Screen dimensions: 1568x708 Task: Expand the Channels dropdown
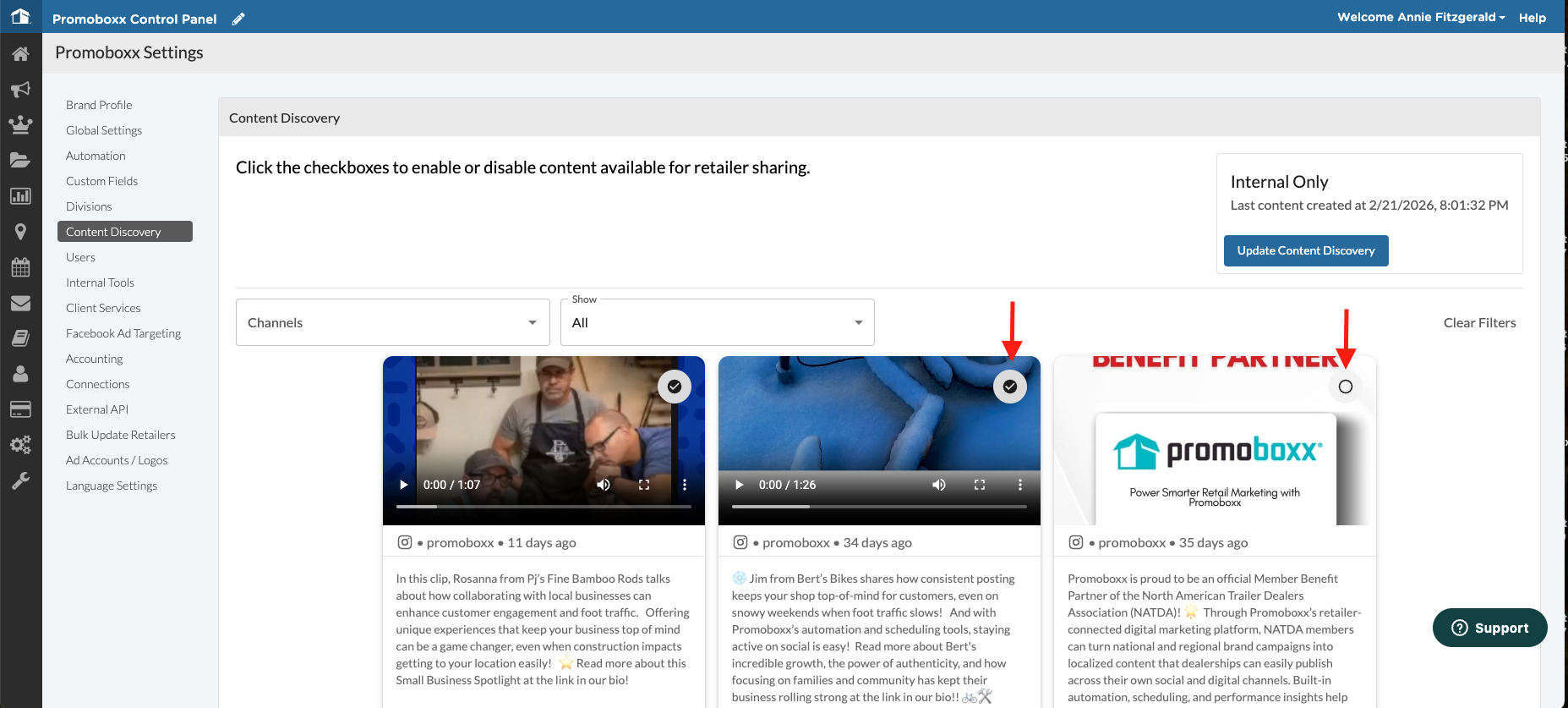click(393, 322)
